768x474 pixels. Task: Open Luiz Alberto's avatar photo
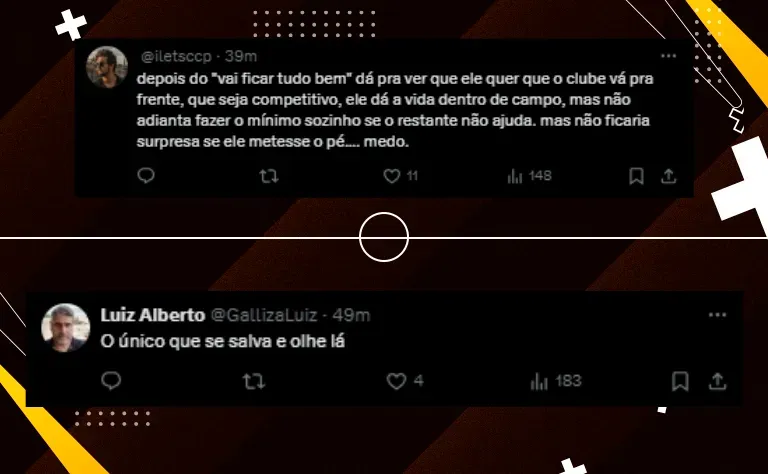[x=66, y=327]
